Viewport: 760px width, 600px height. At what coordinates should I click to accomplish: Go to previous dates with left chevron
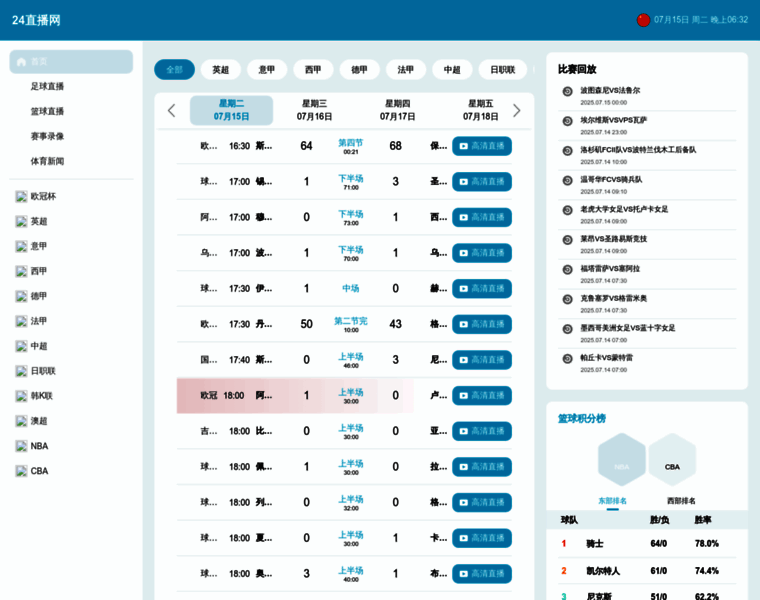point(171,110)
